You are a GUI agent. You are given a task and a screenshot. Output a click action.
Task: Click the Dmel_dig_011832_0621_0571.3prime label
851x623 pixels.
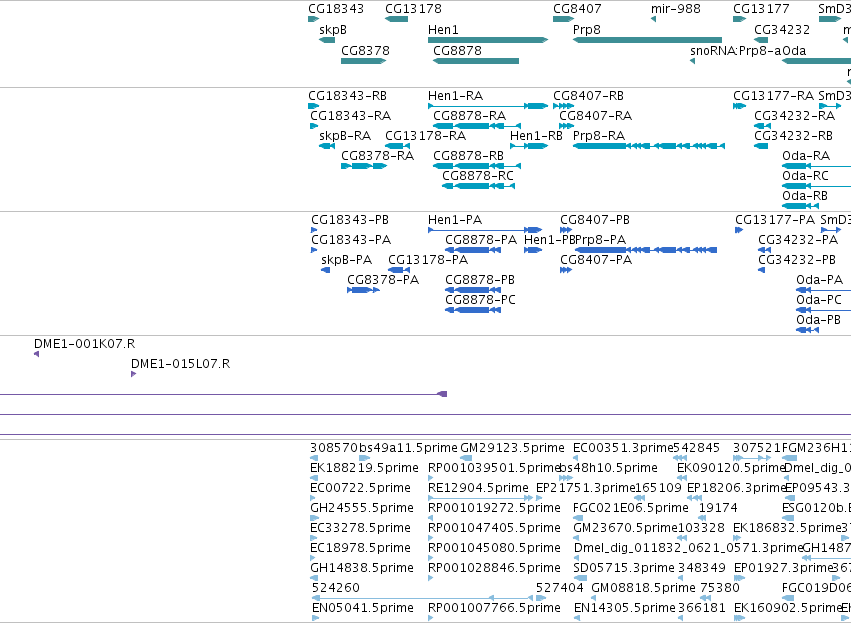click(x=688, y=548)
